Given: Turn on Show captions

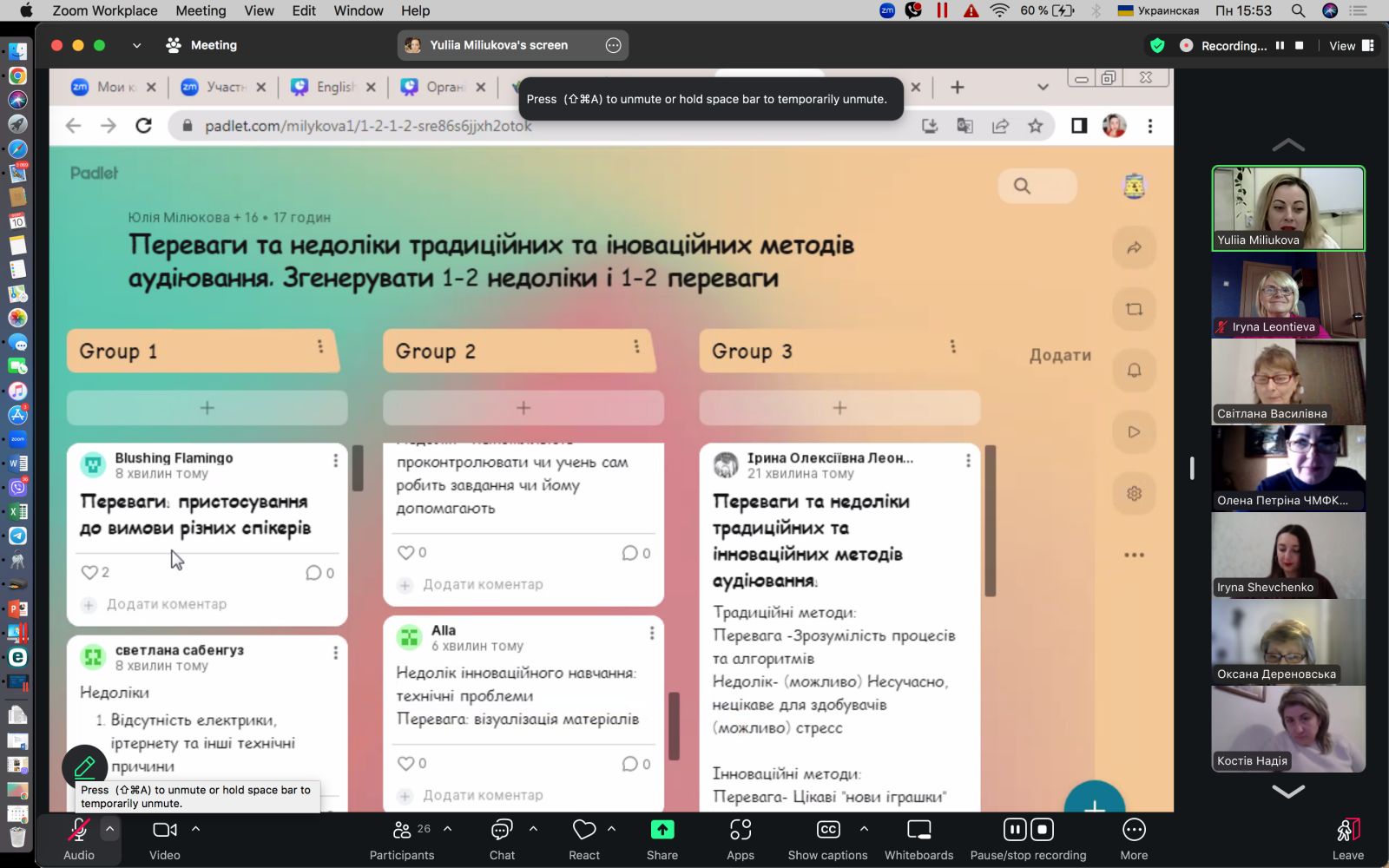Looking at the screenshot, I should click(827, 831).
